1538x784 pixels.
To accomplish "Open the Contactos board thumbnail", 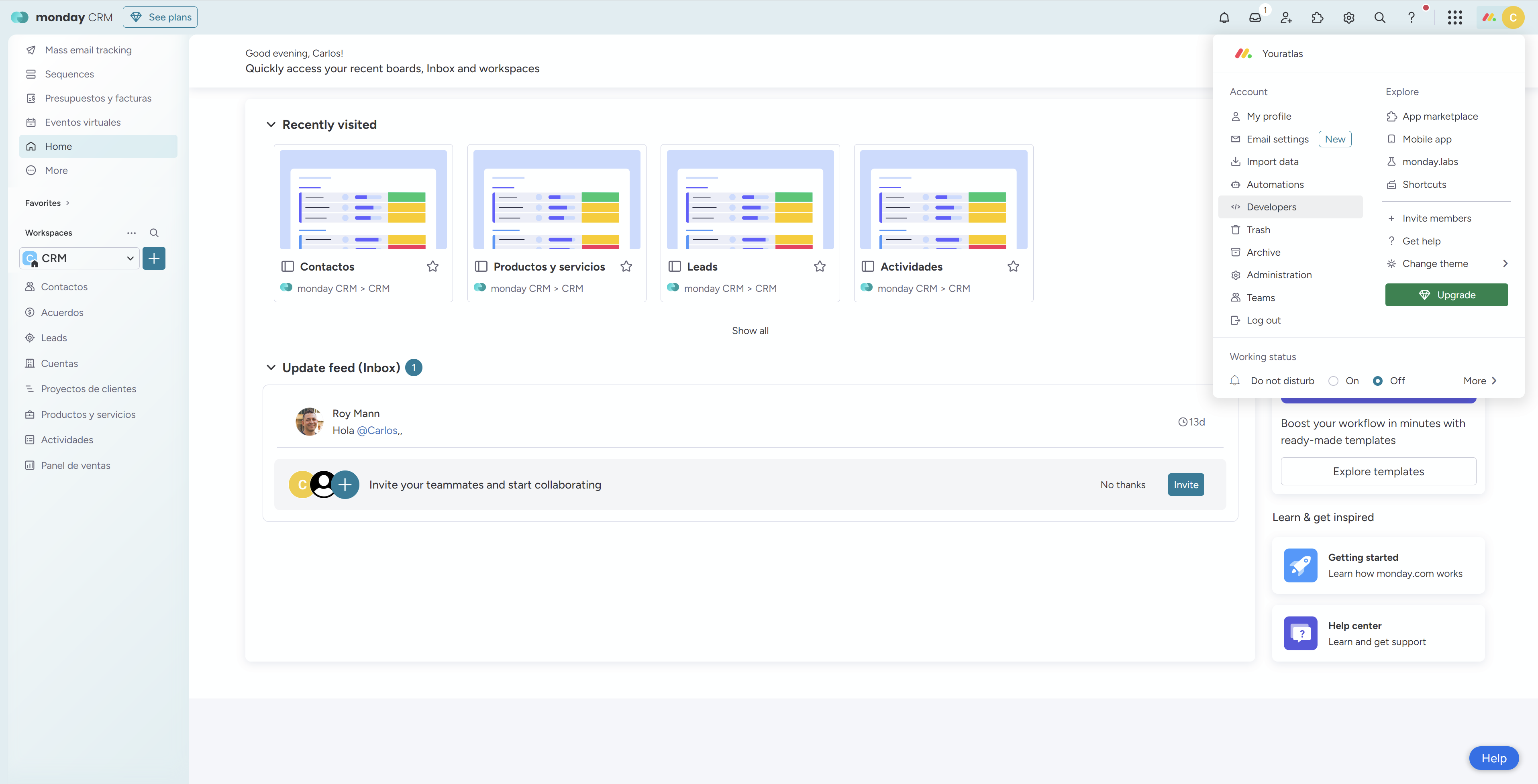I will (x=363, y=199).
